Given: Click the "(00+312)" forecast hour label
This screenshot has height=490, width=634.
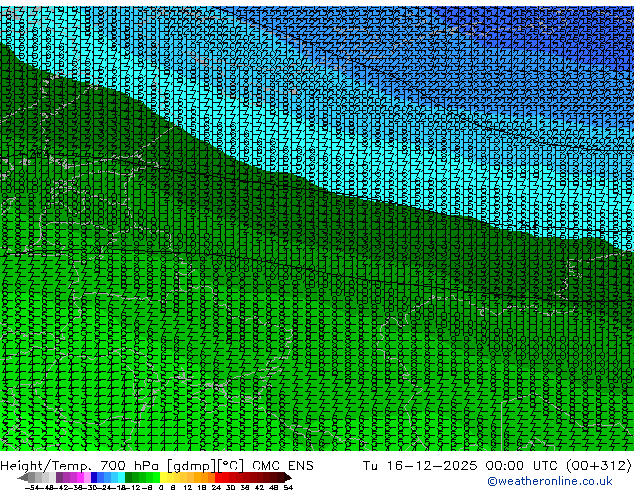Looking at the screenshot, I should tap(598, 466).
